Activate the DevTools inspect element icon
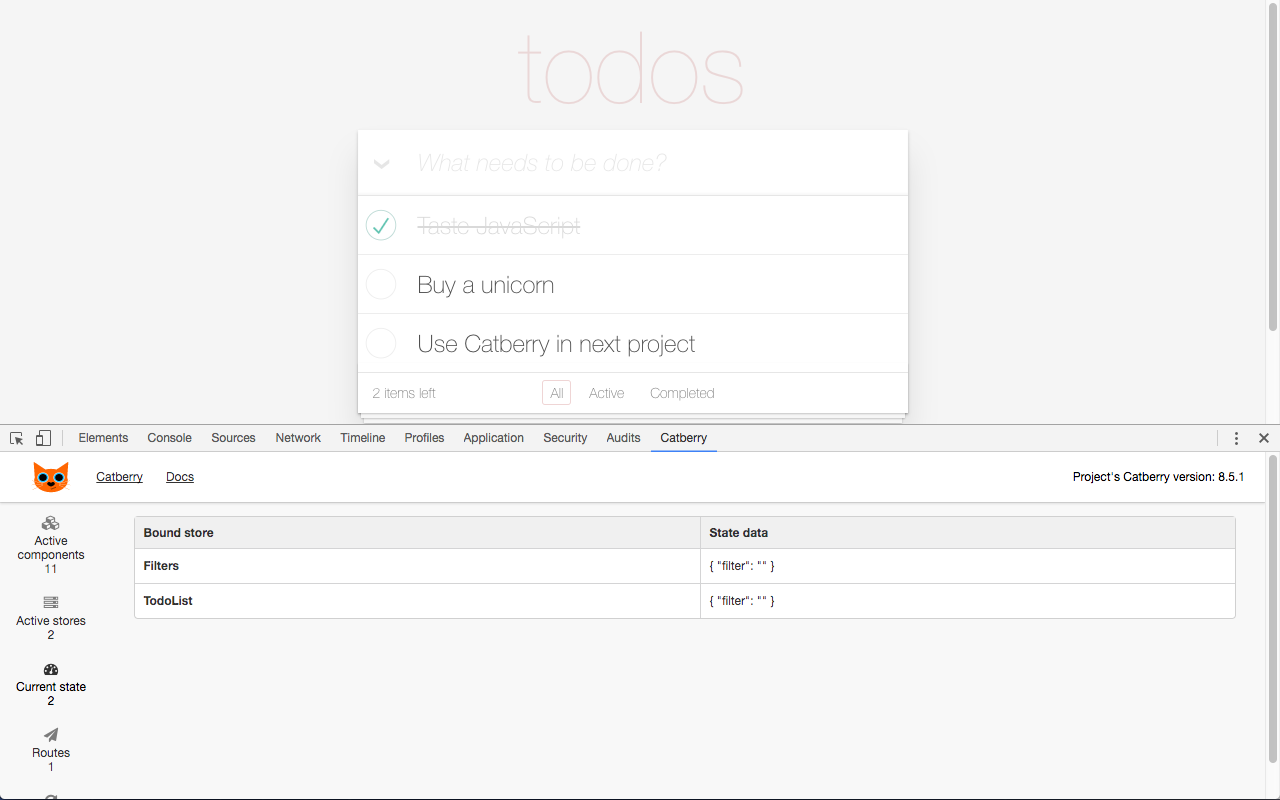The image size is (1280, 800). (x=17, y=438)
